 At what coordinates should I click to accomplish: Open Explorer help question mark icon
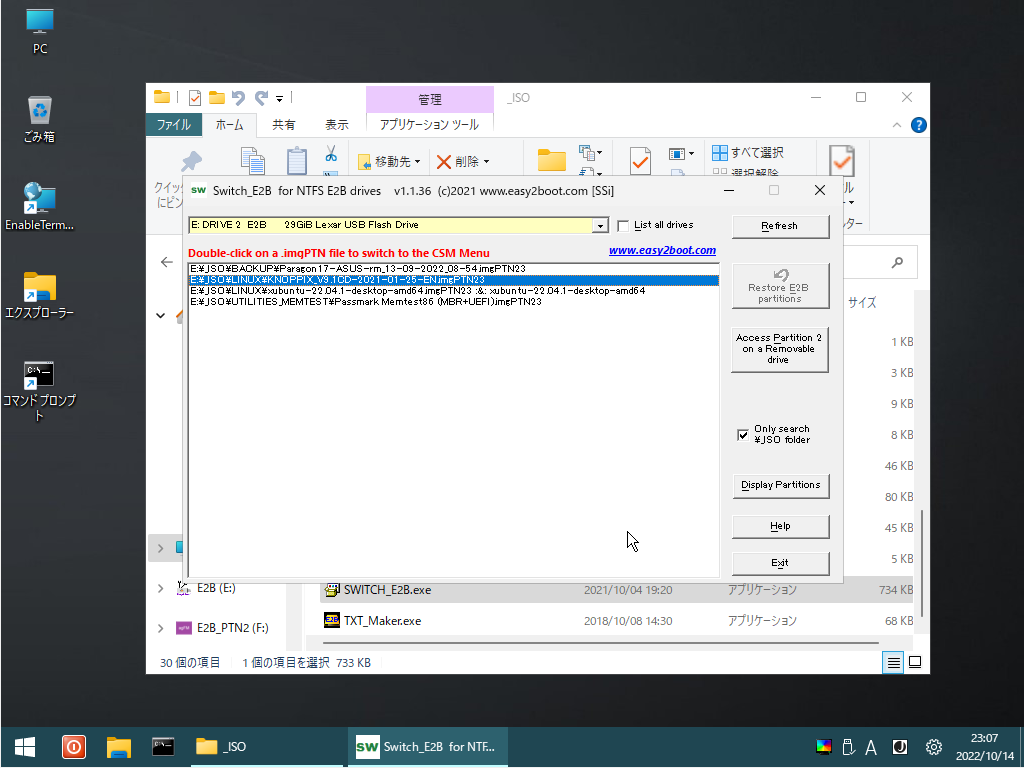pyautogui.click(x=918, y=125)
